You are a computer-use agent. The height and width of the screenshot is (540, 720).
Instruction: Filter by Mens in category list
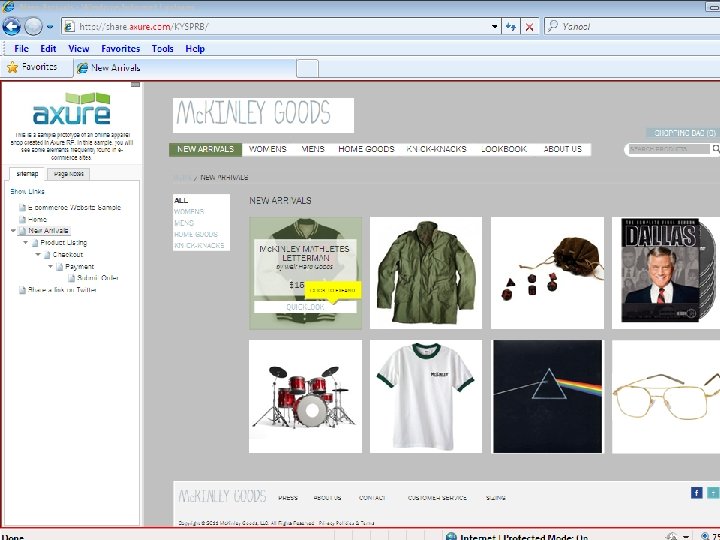[x=184, y=223]
